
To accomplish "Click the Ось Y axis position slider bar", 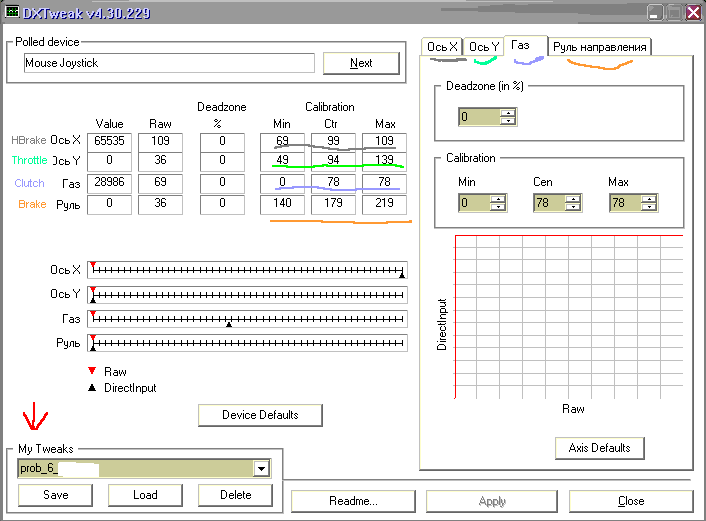I will tap(248, 295).
